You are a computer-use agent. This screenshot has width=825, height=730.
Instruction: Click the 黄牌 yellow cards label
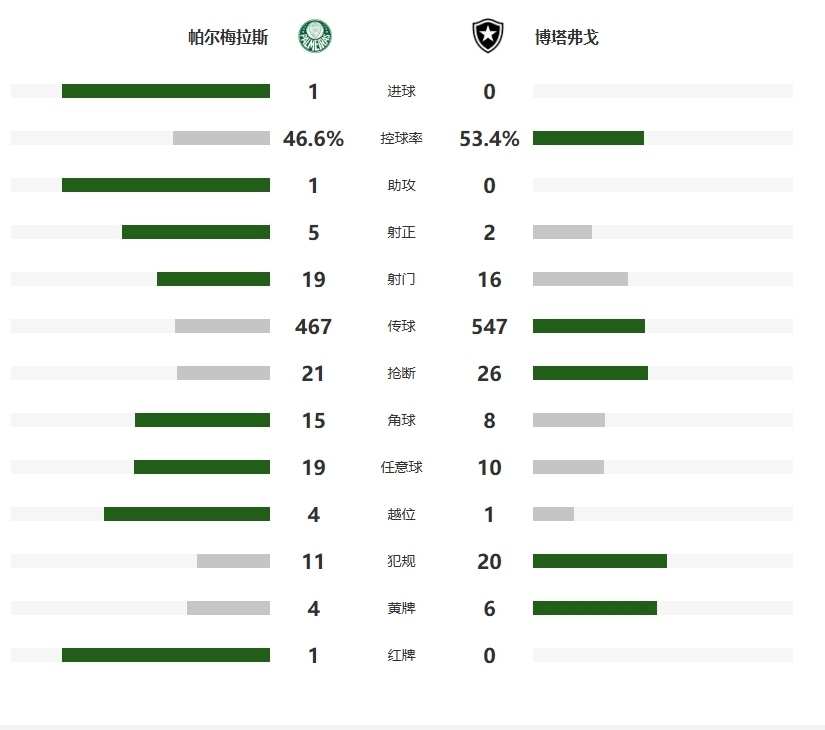click(401, 608)
